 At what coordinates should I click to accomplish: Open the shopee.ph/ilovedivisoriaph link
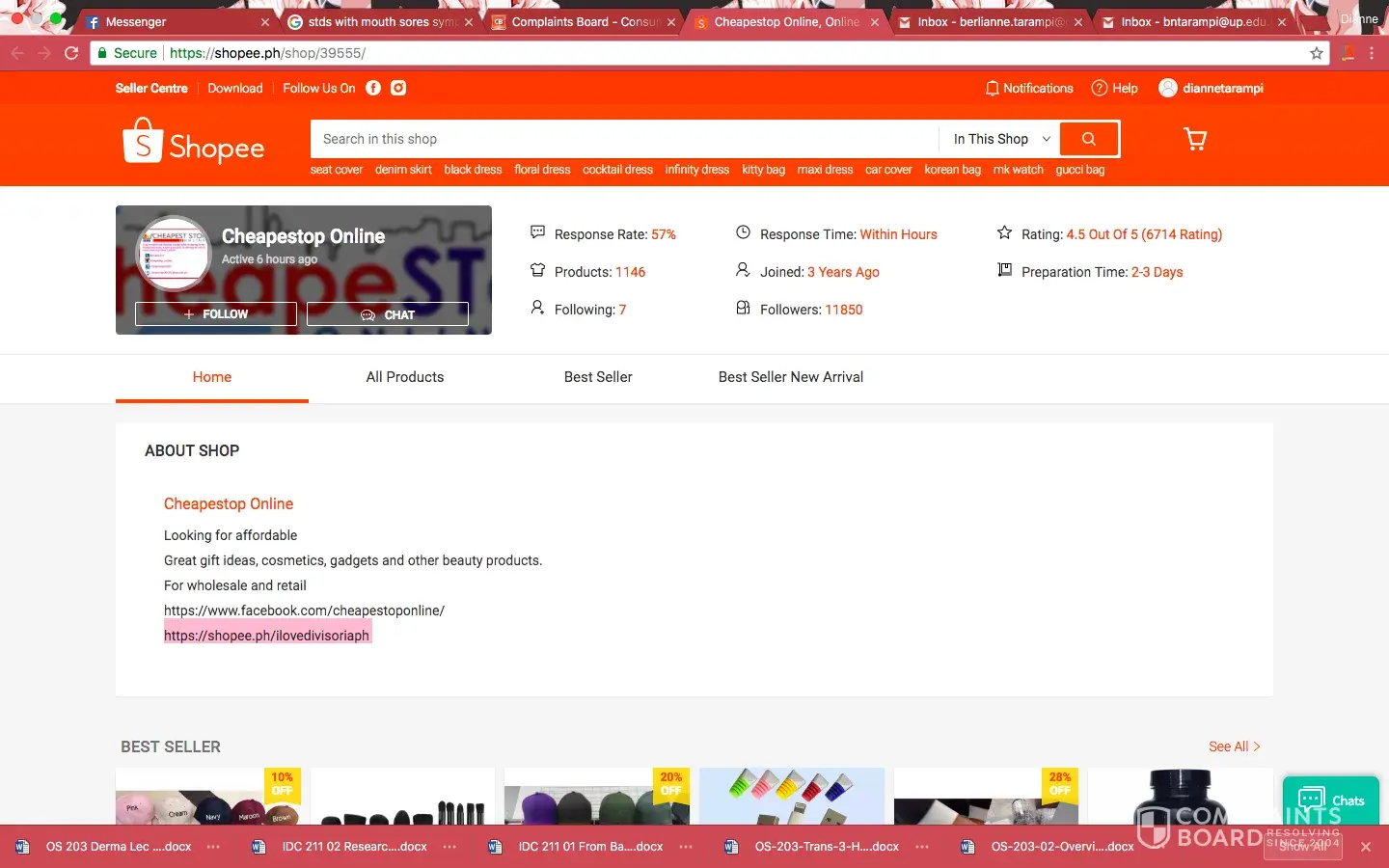[x=266, y=636]
